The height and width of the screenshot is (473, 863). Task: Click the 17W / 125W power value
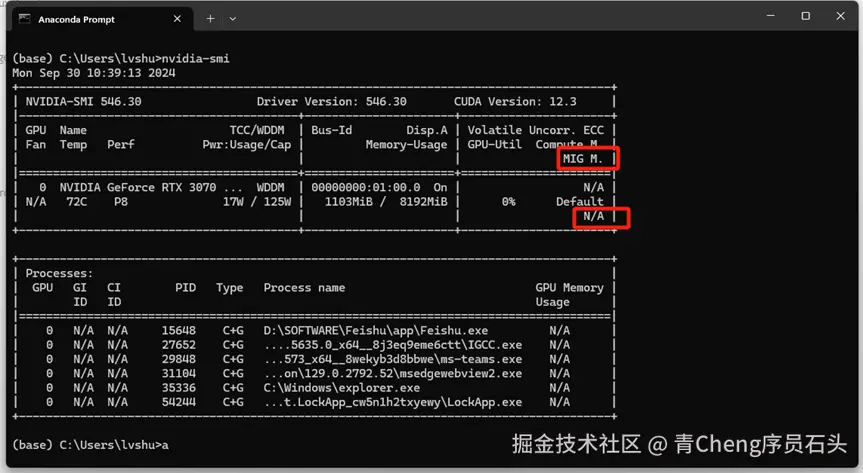click(257, 202)
